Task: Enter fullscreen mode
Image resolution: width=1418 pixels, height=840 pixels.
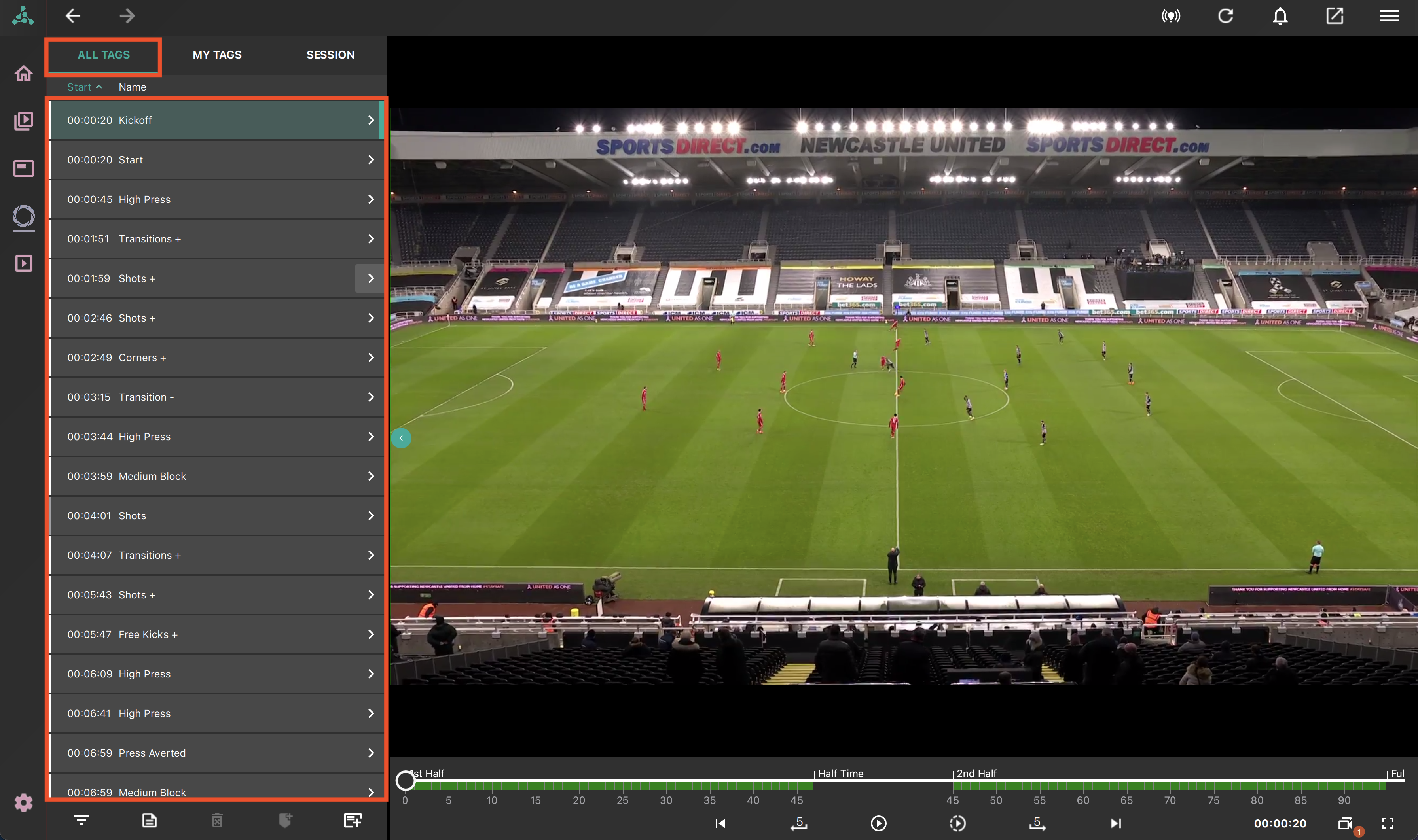Action: [x=1388, y=823]
